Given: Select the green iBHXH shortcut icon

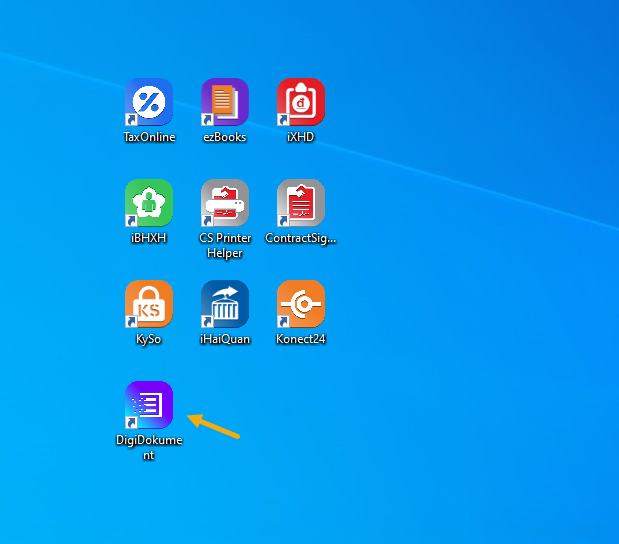Looking at the screenshot, I should click(149, 203).
